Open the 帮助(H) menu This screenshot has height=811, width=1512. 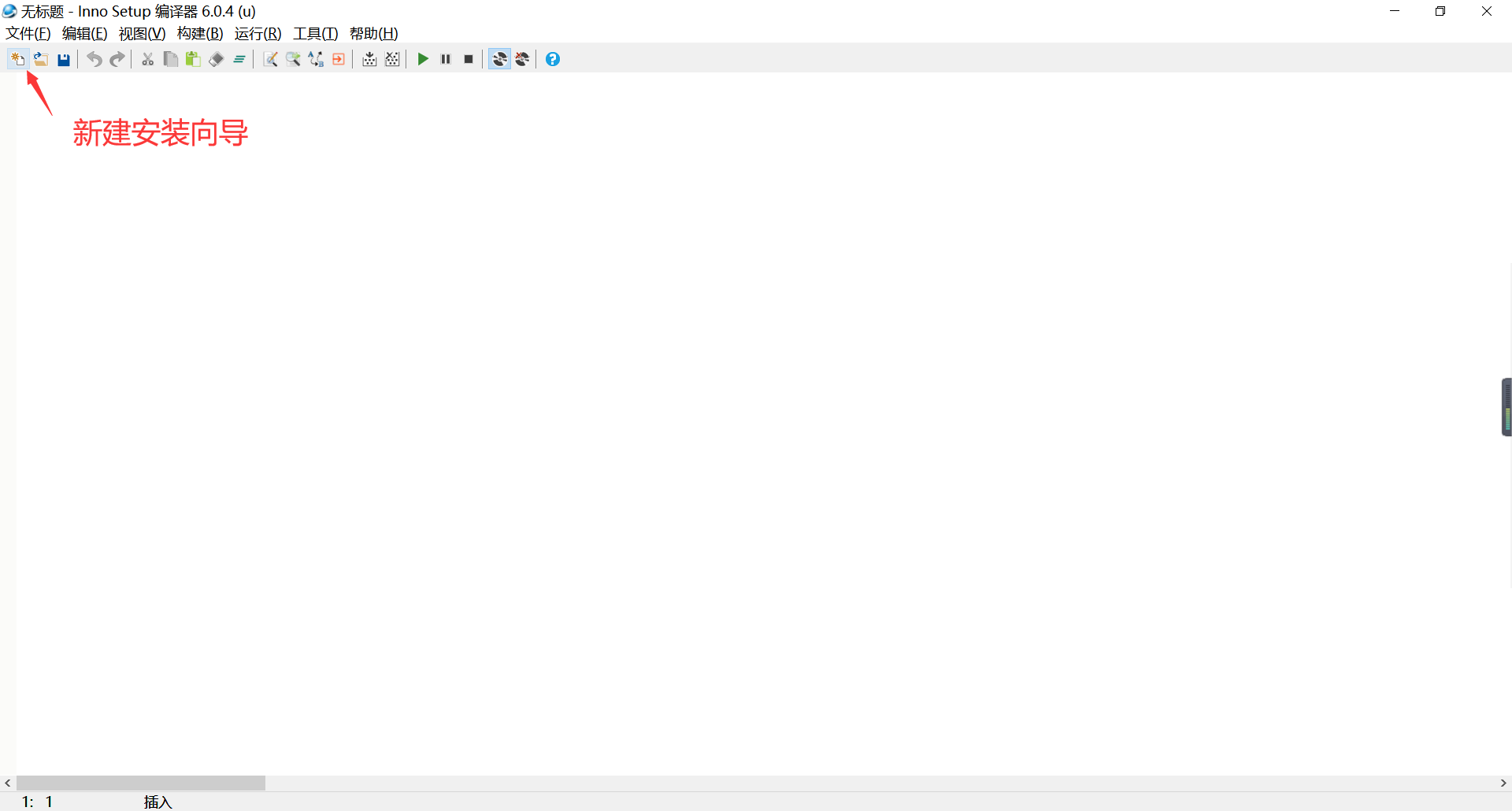374,34
